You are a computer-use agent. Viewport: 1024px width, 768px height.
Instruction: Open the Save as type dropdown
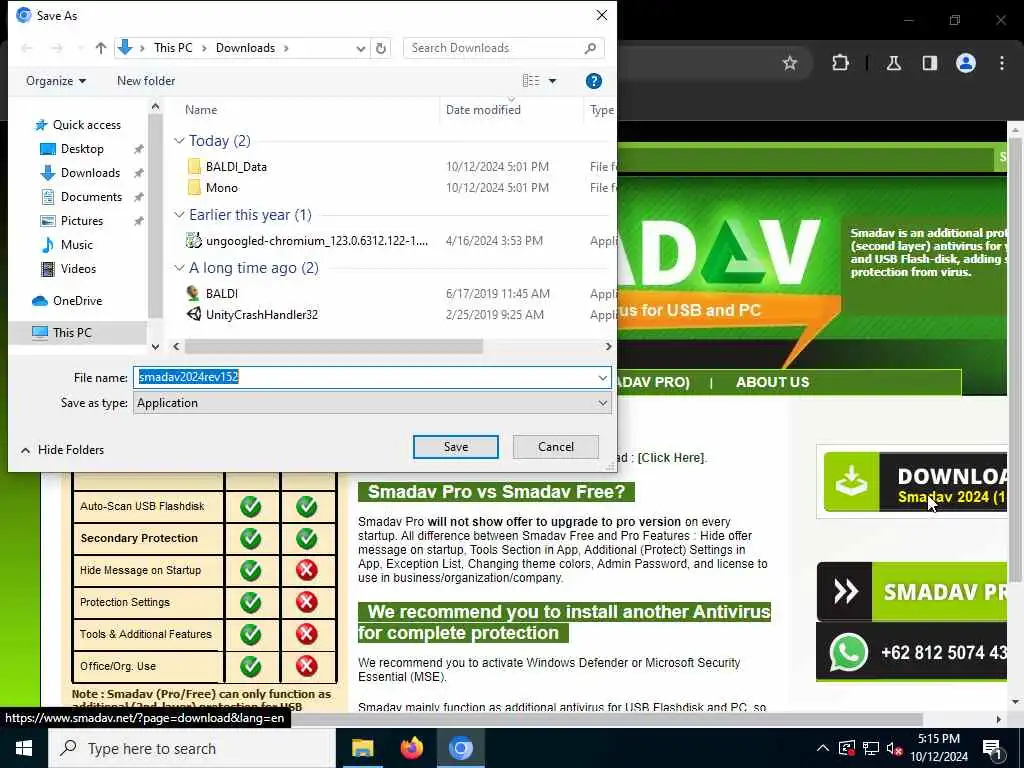tap(602, 403)
